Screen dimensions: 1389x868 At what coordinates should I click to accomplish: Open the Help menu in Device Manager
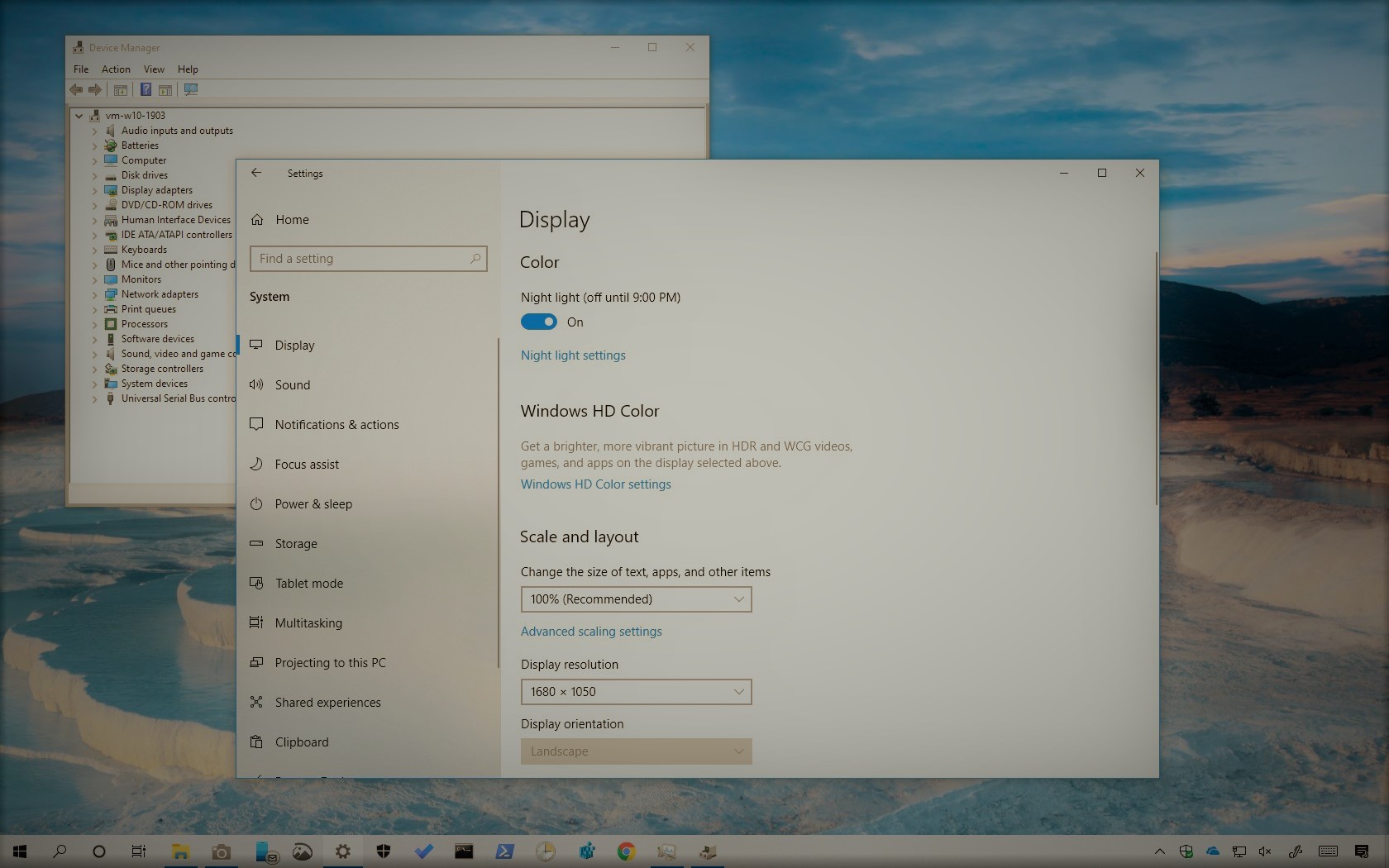[188, 69]
